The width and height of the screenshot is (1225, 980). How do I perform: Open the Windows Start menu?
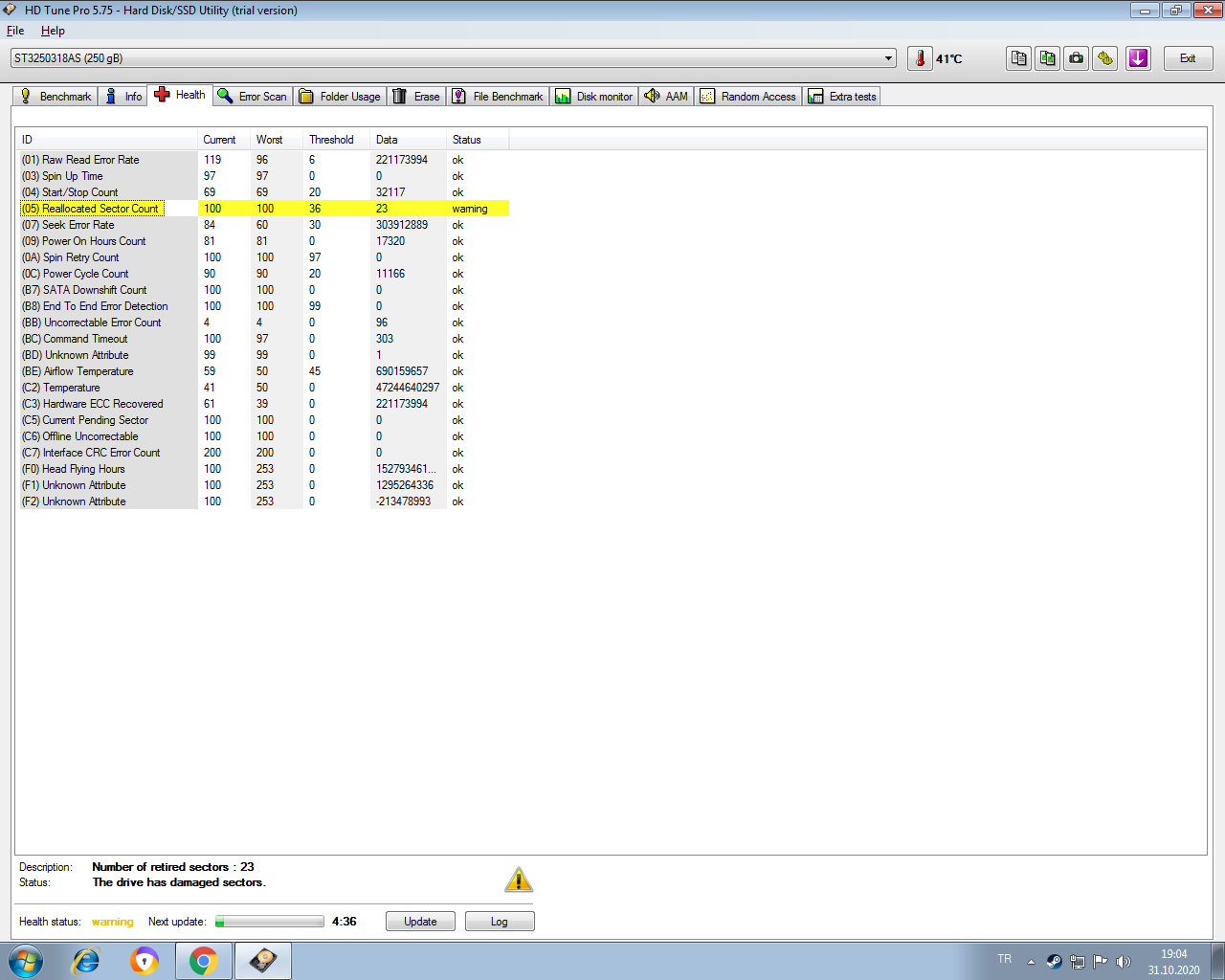26,961
